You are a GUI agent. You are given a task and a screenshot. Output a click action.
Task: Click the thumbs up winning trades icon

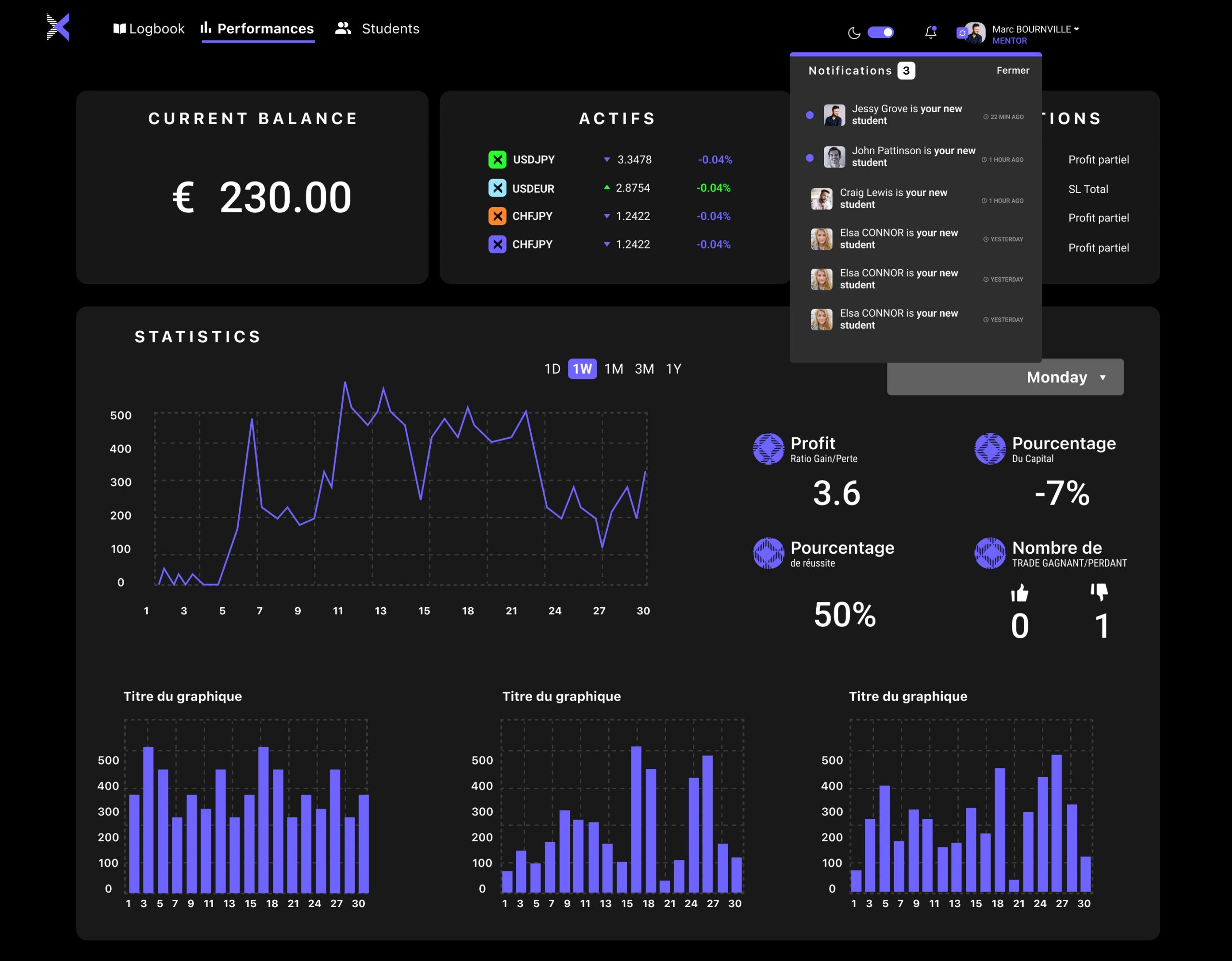(1019, 593)
